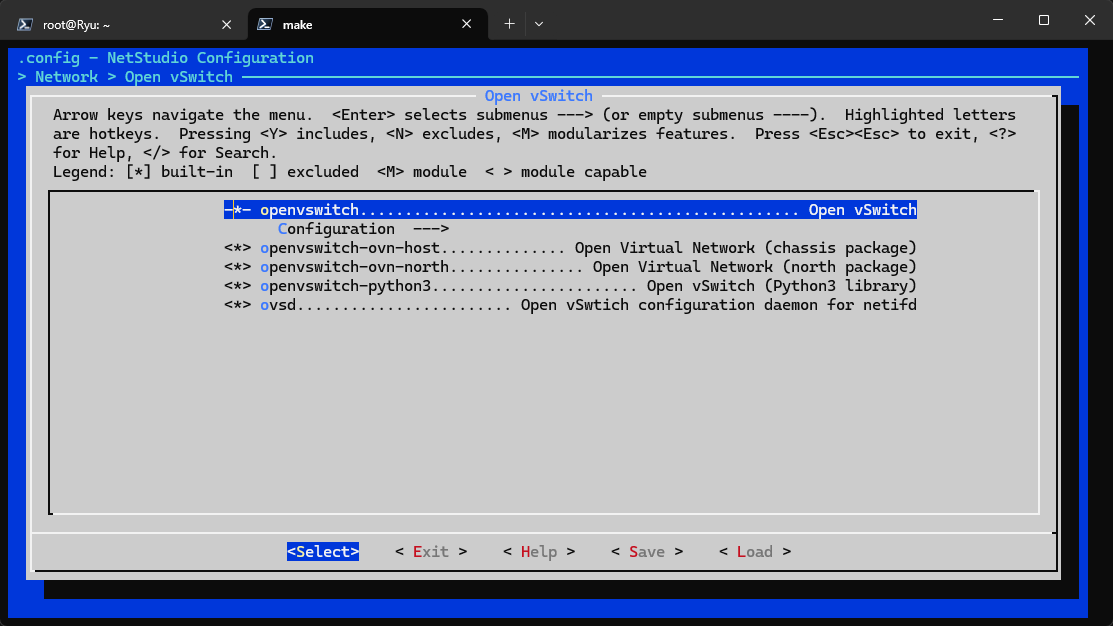Click the Open vSwitch (Python3 library) description

tap(782, 286)
